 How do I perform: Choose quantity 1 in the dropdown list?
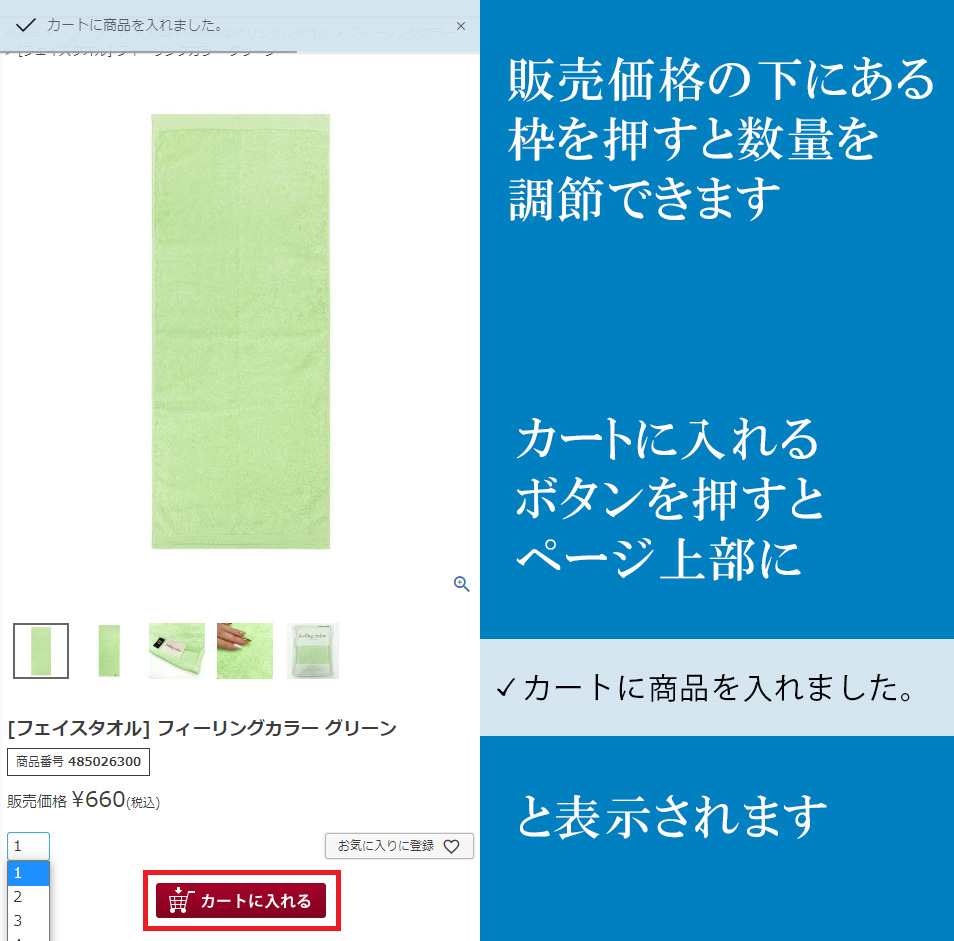[29, 873]
